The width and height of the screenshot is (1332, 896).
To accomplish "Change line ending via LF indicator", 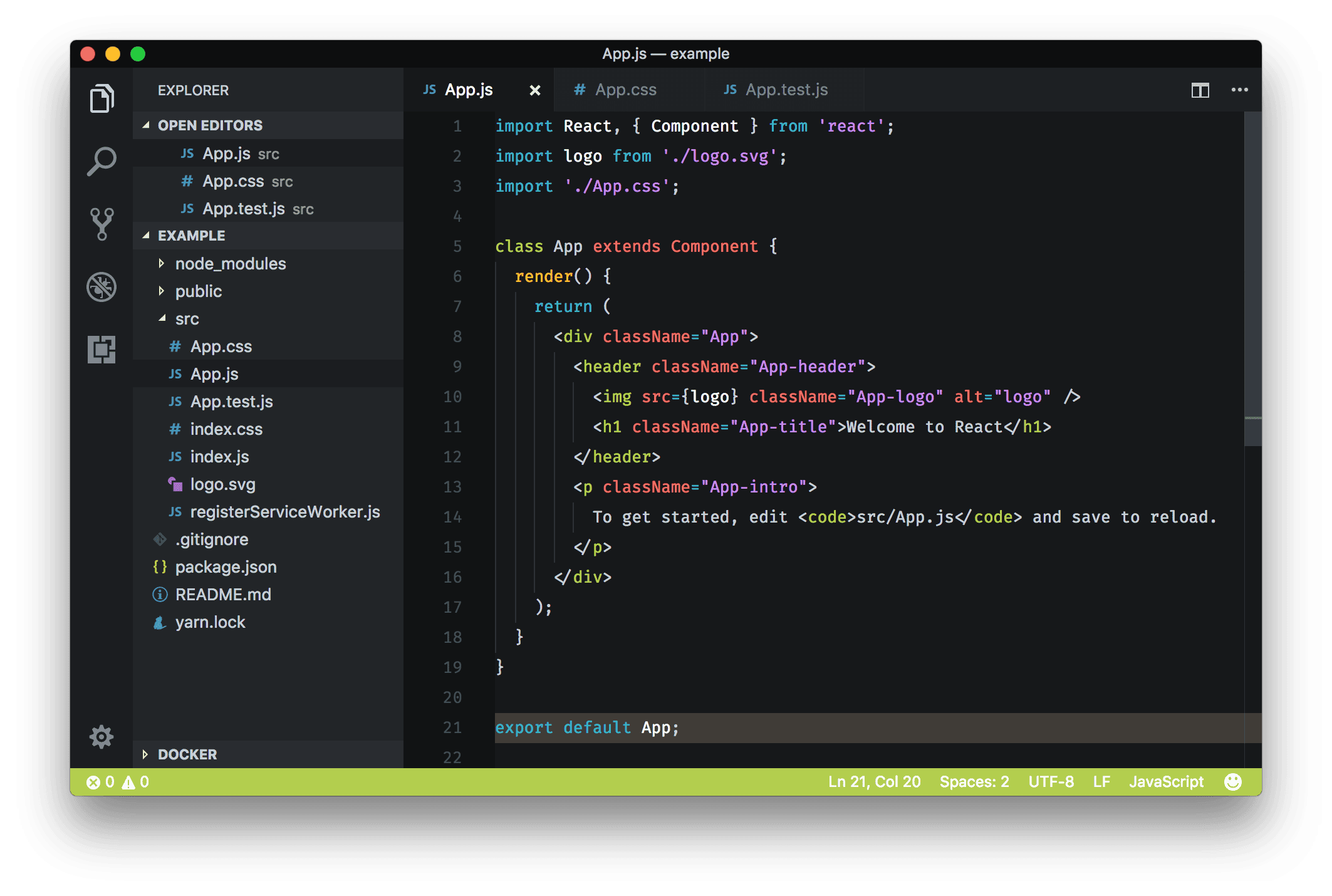I will (1101, 782).
